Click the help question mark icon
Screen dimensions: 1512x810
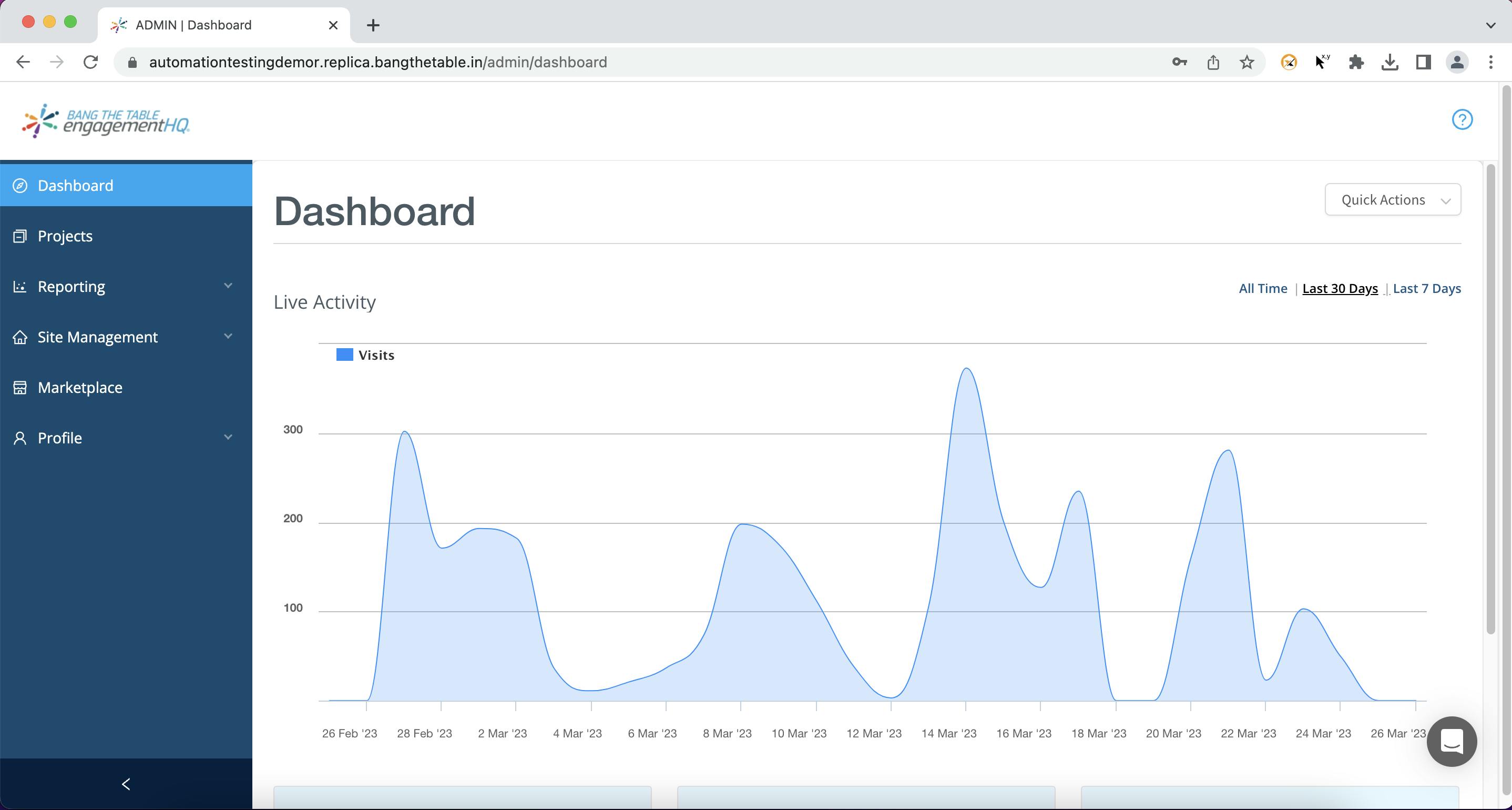1462,120
